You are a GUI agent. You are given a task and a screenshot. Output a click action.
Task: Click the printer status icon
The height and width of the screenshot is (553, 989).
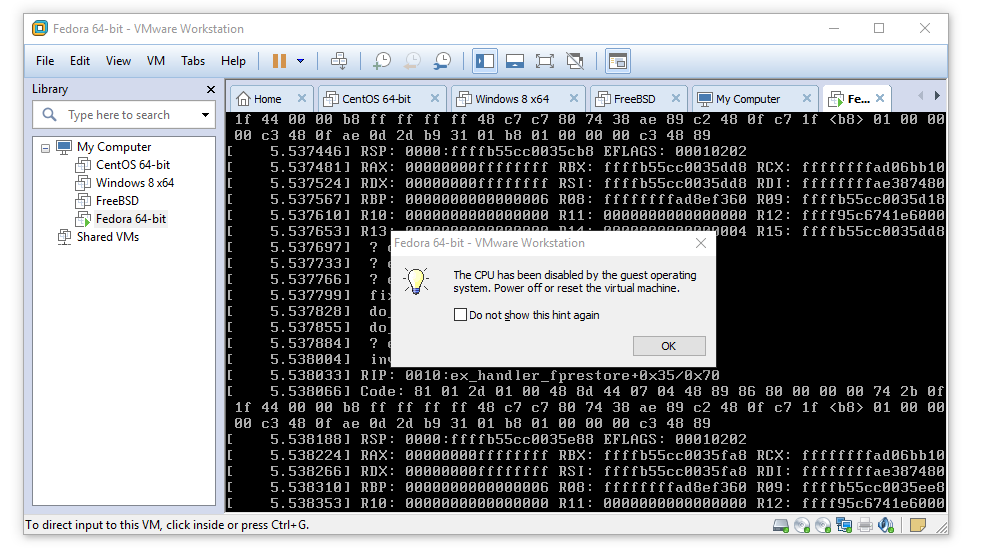[865, 525]
